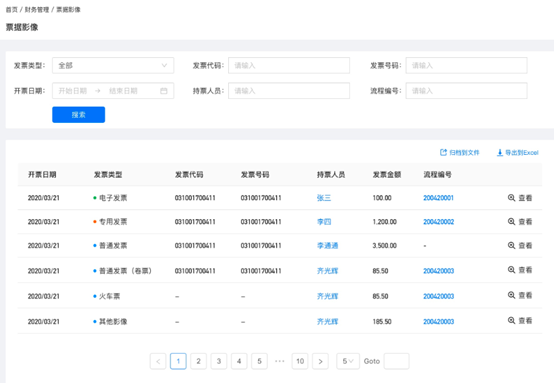Click the blue 搜索 search button
Viewport: 554px width, 383px height.
point(78,114)
